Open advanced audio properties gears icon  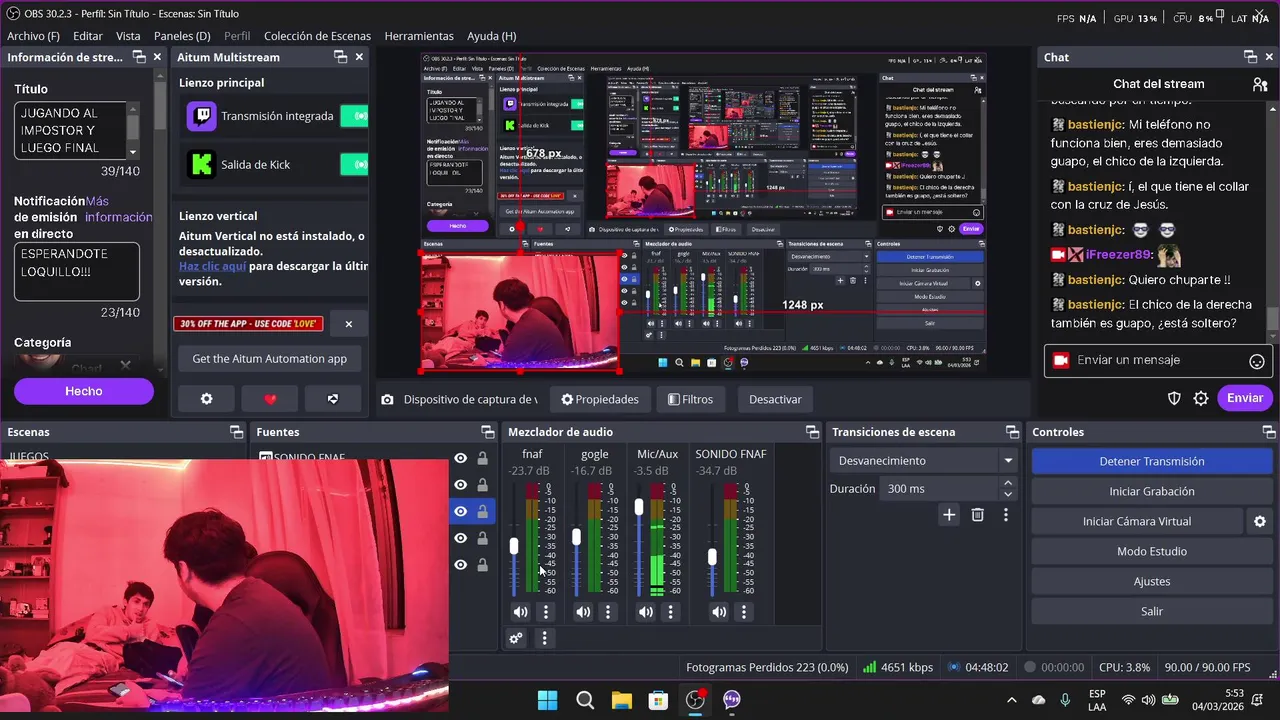(x=516, y=638)
